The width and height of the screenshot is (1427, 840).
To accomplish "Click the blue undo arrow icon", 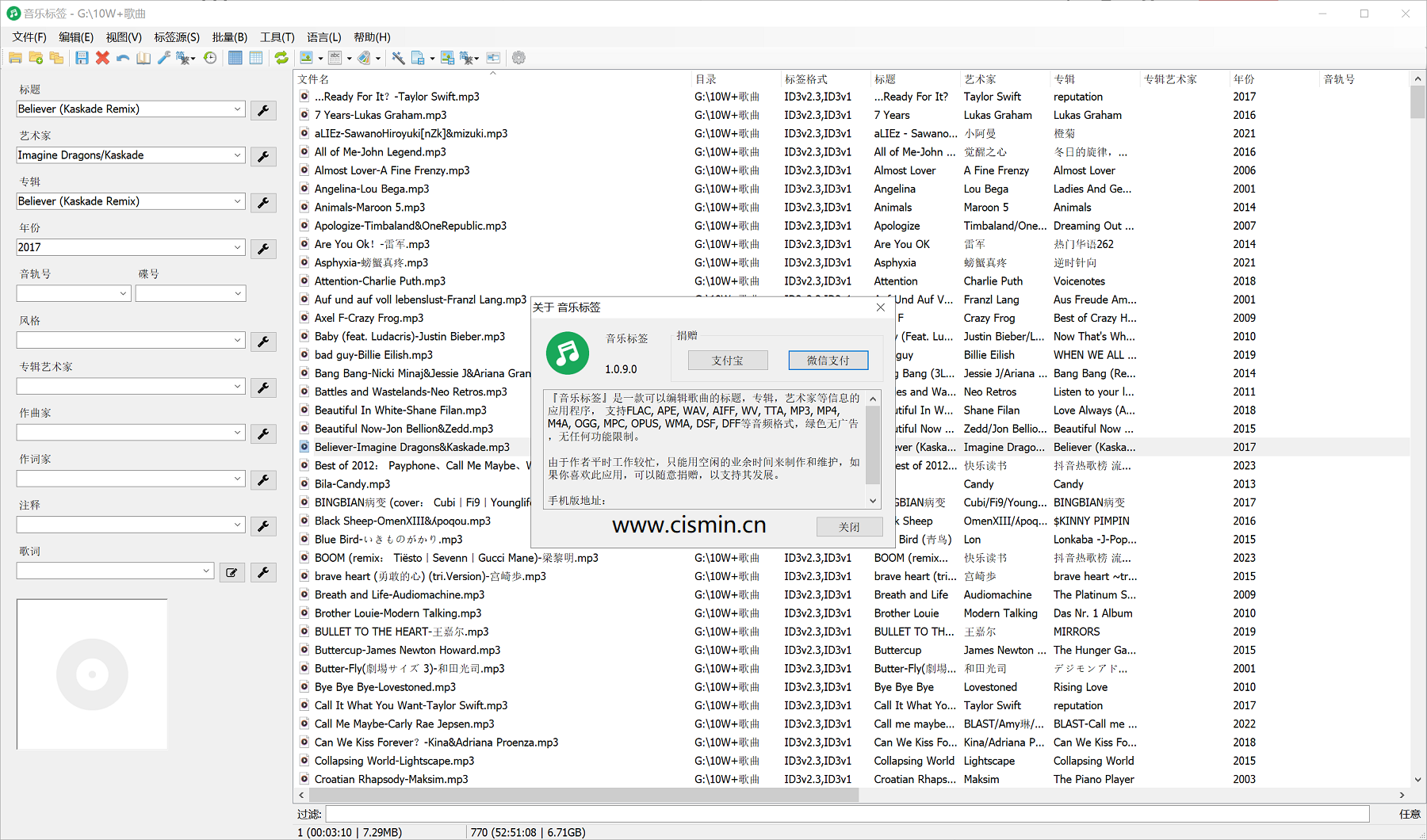I will click(x=123, y=58).
